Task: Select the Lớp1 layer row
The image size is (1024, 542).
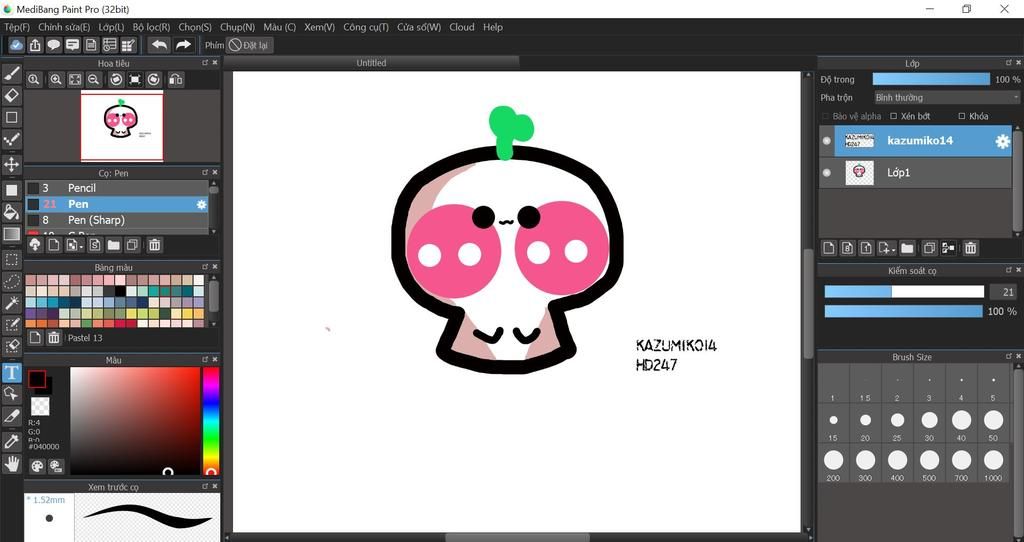Action: coord(916,172)
